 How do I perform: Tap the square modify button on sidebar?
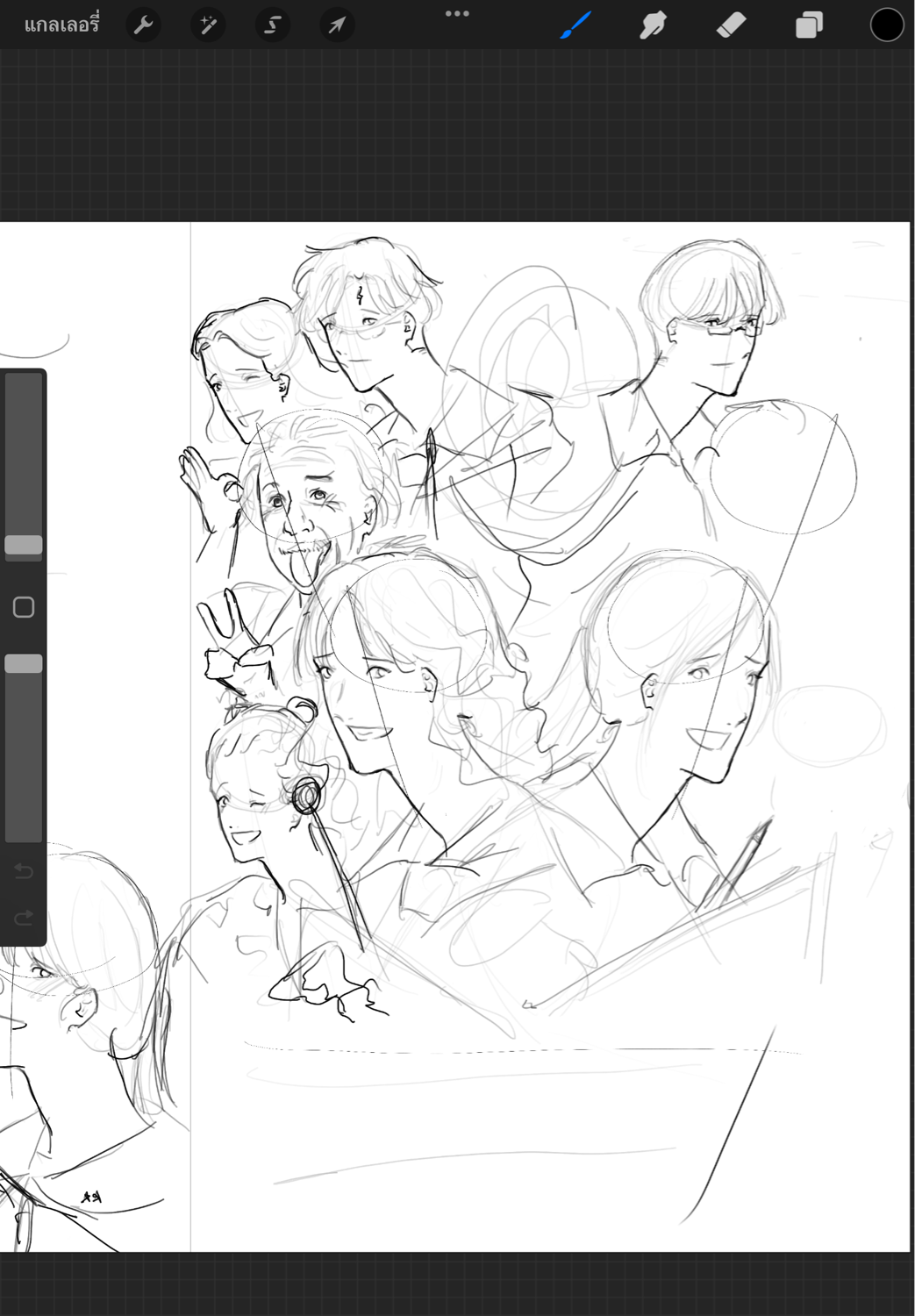pyautogui.click(x=24, y=607)
